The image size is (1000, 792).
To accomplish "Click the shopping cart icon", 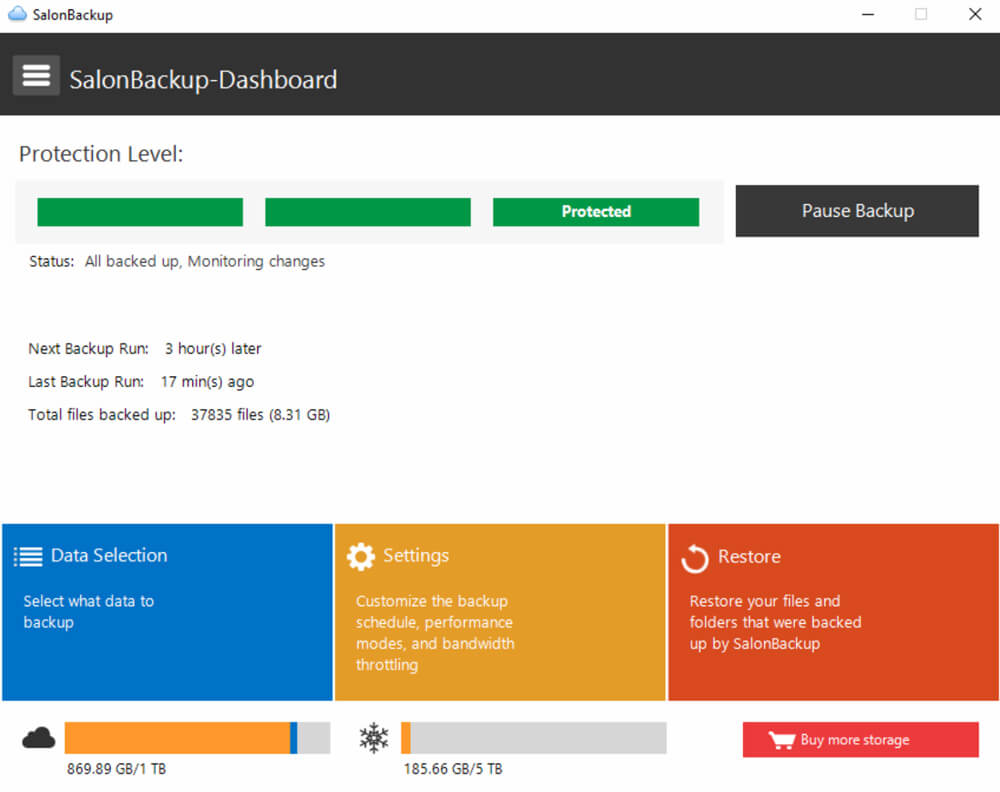I will pos(781,740).
